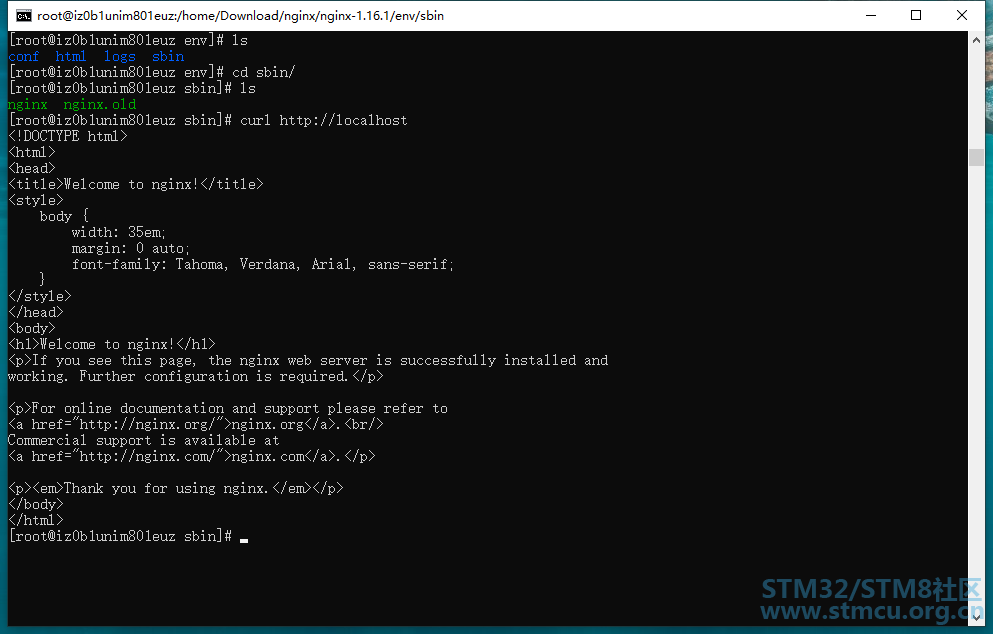The image size is (993, 634).
Task: Click the console icon in the title bar
Action: click(24, 16)
